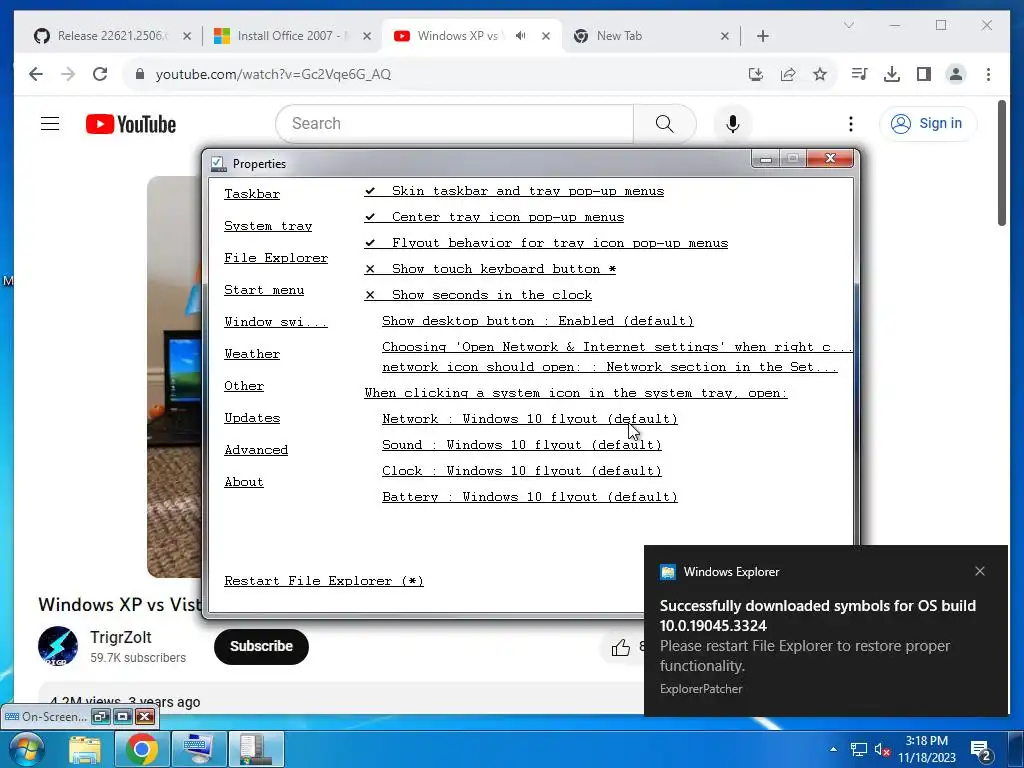
Task: Like the video with thumbs-up icon
Action: [x=620, y=647]
